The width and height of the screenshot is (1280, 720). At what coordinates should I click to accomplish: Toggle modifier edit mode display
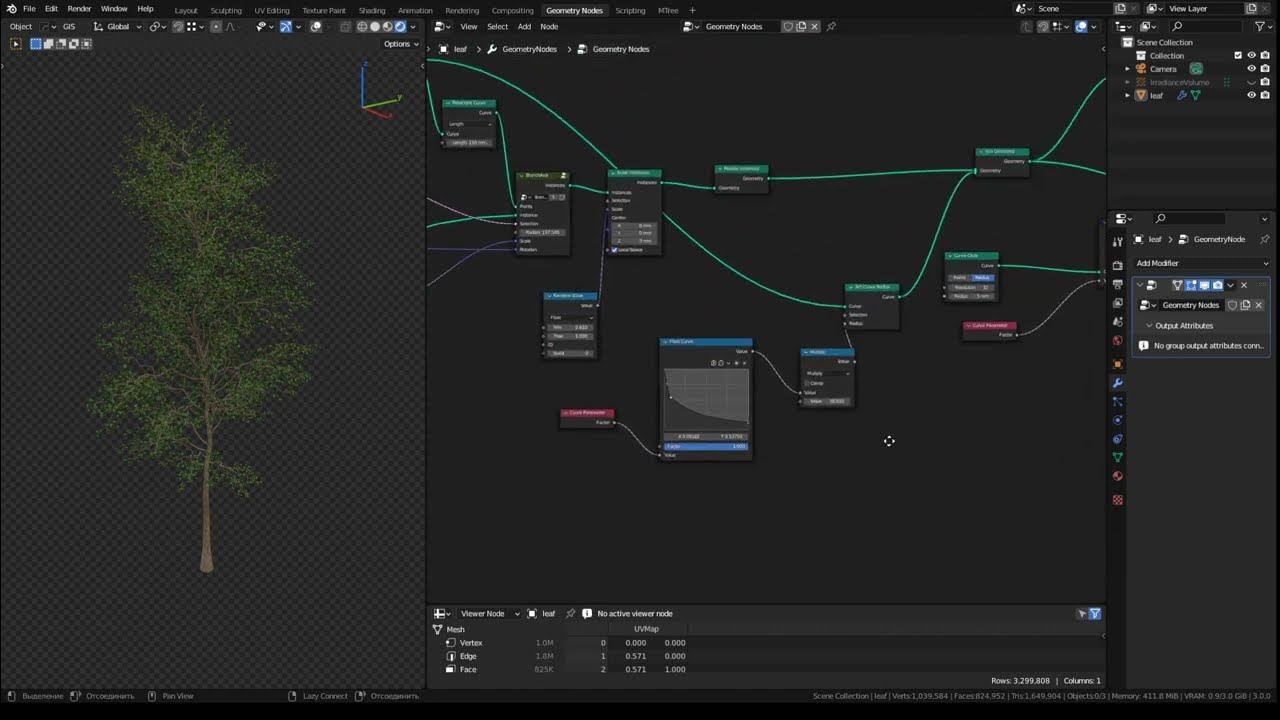point(1191,285)
